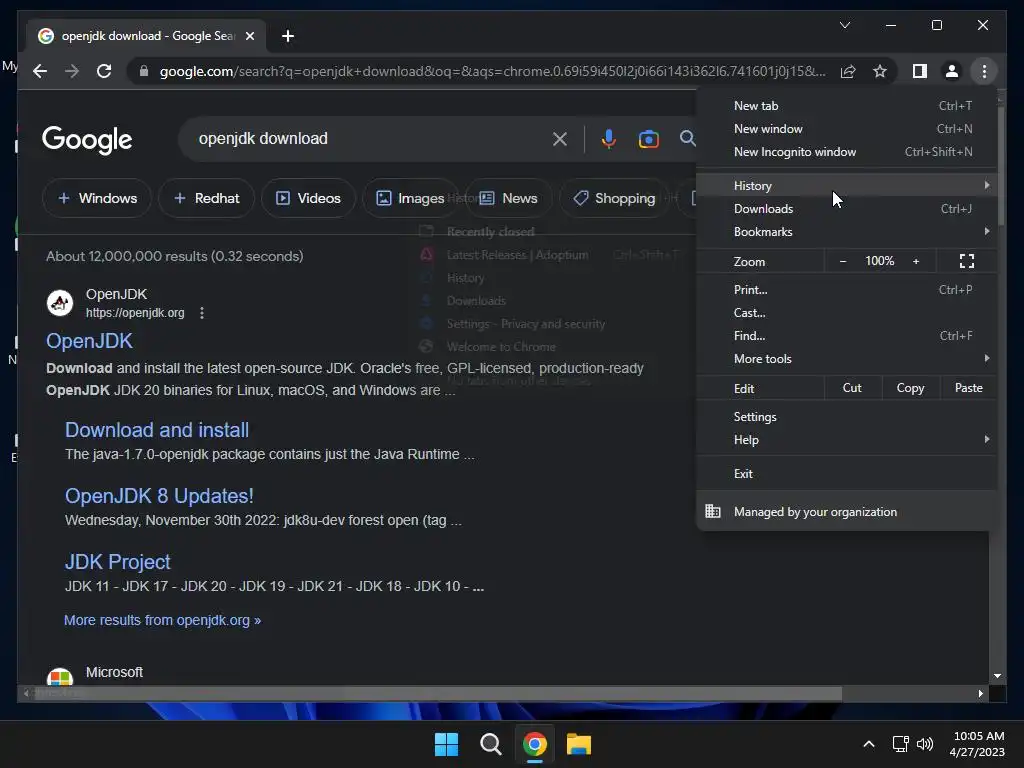The image size is (1024, 768).
Task: Choose Find from the menu
Action: click(x=846, y=336)
